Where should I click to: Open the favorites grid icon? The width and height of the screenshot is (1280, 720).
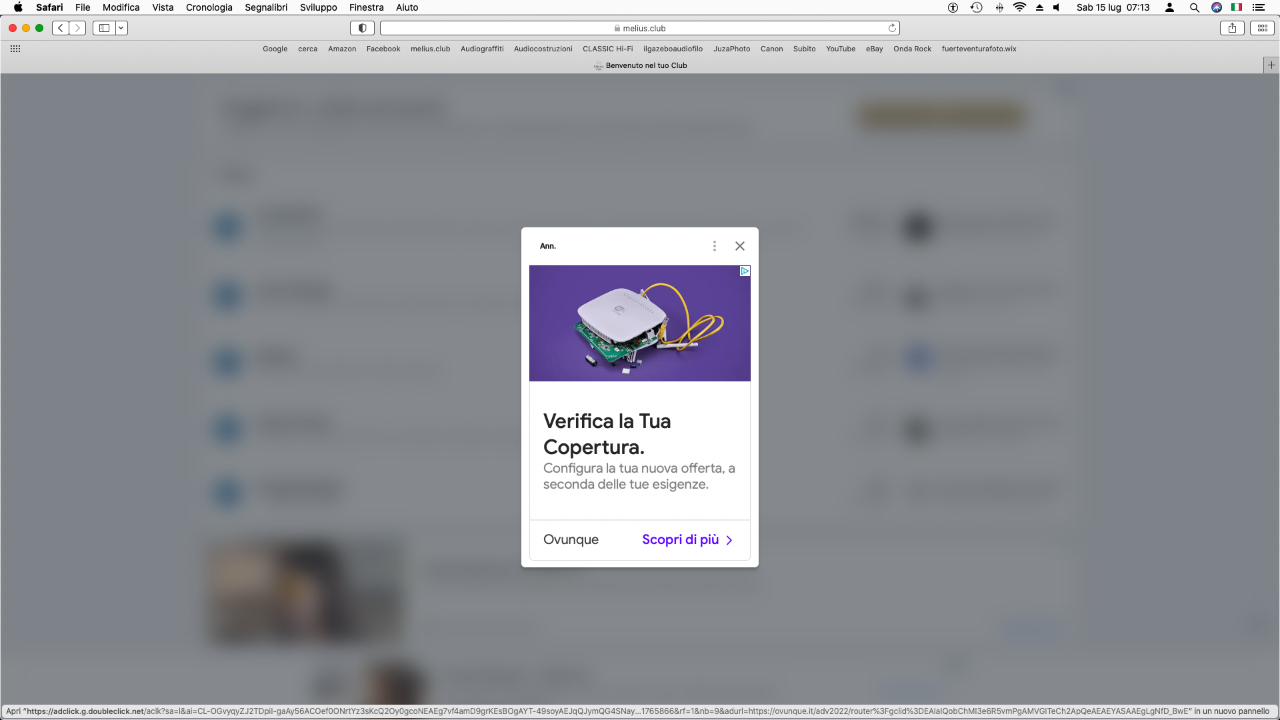15,48
